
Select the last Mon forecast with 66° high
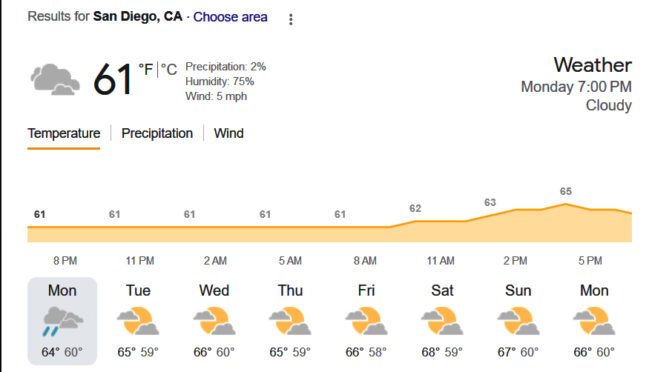[594, 321]
